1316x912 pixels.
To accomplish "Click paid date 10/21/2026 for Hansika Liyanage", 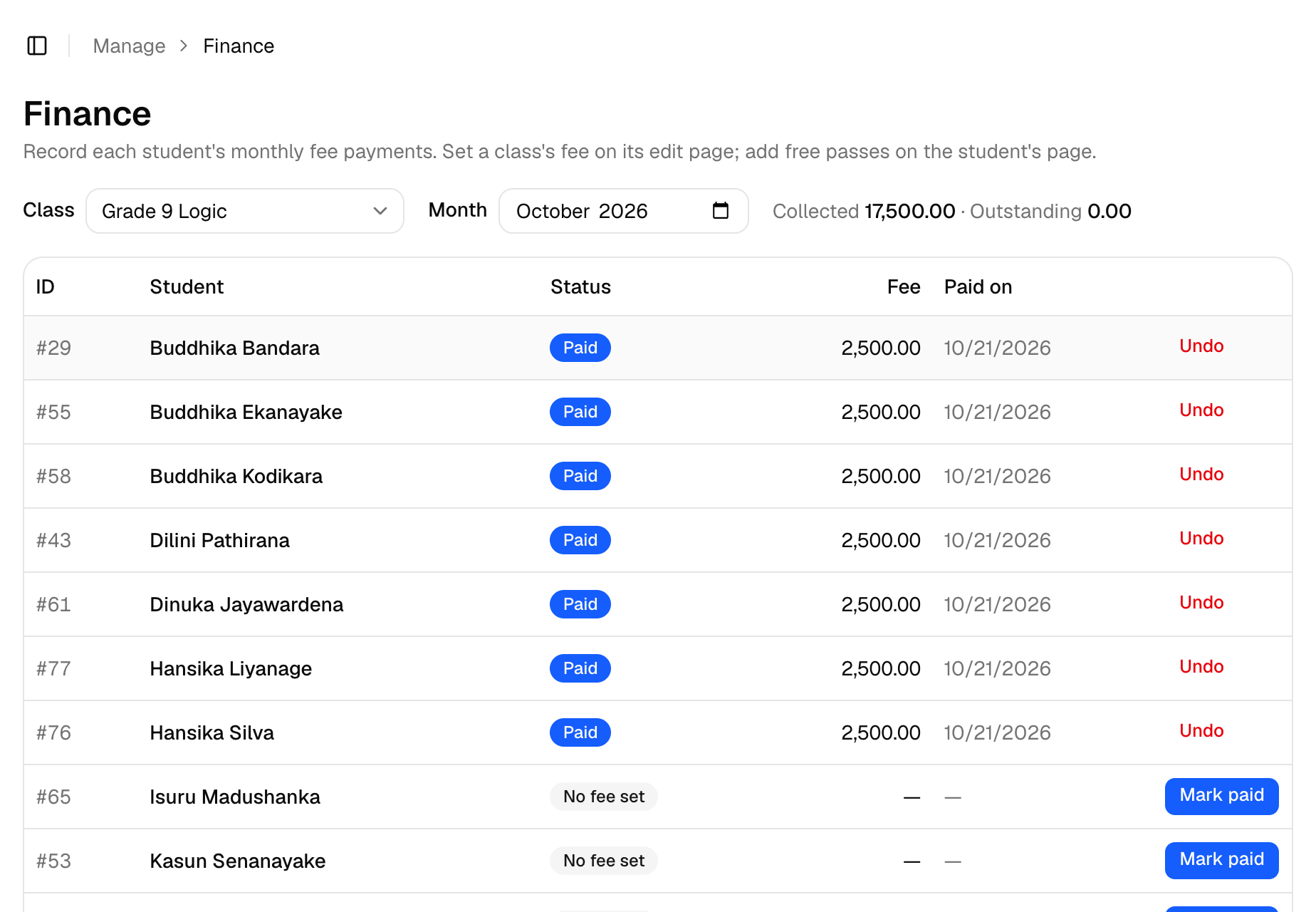I will coord(997,668).
